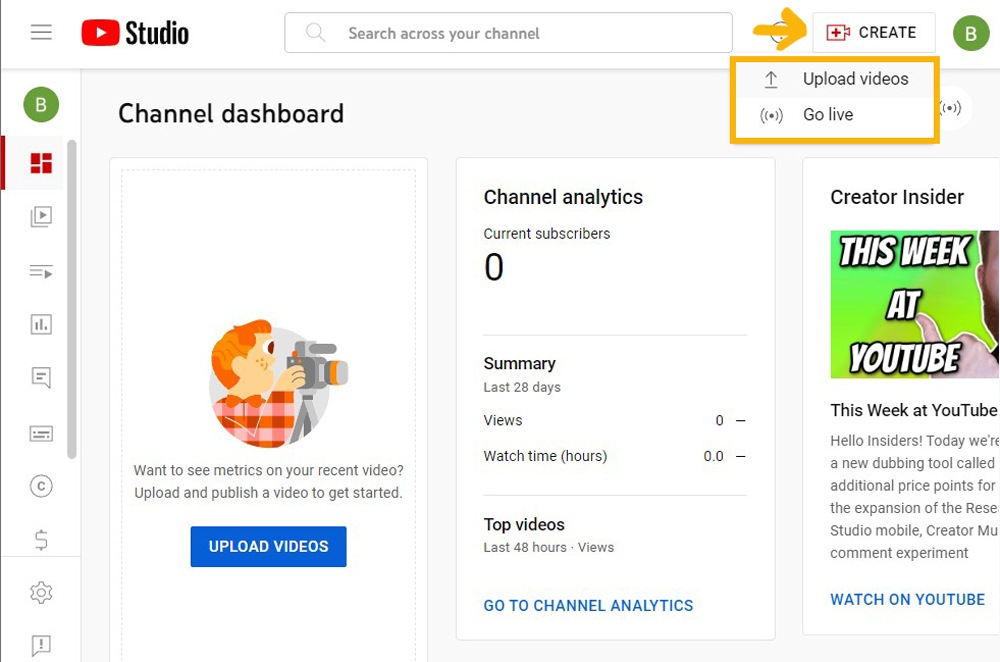
Task: Open the Monetization dollar icon
Action: (41, 540)
